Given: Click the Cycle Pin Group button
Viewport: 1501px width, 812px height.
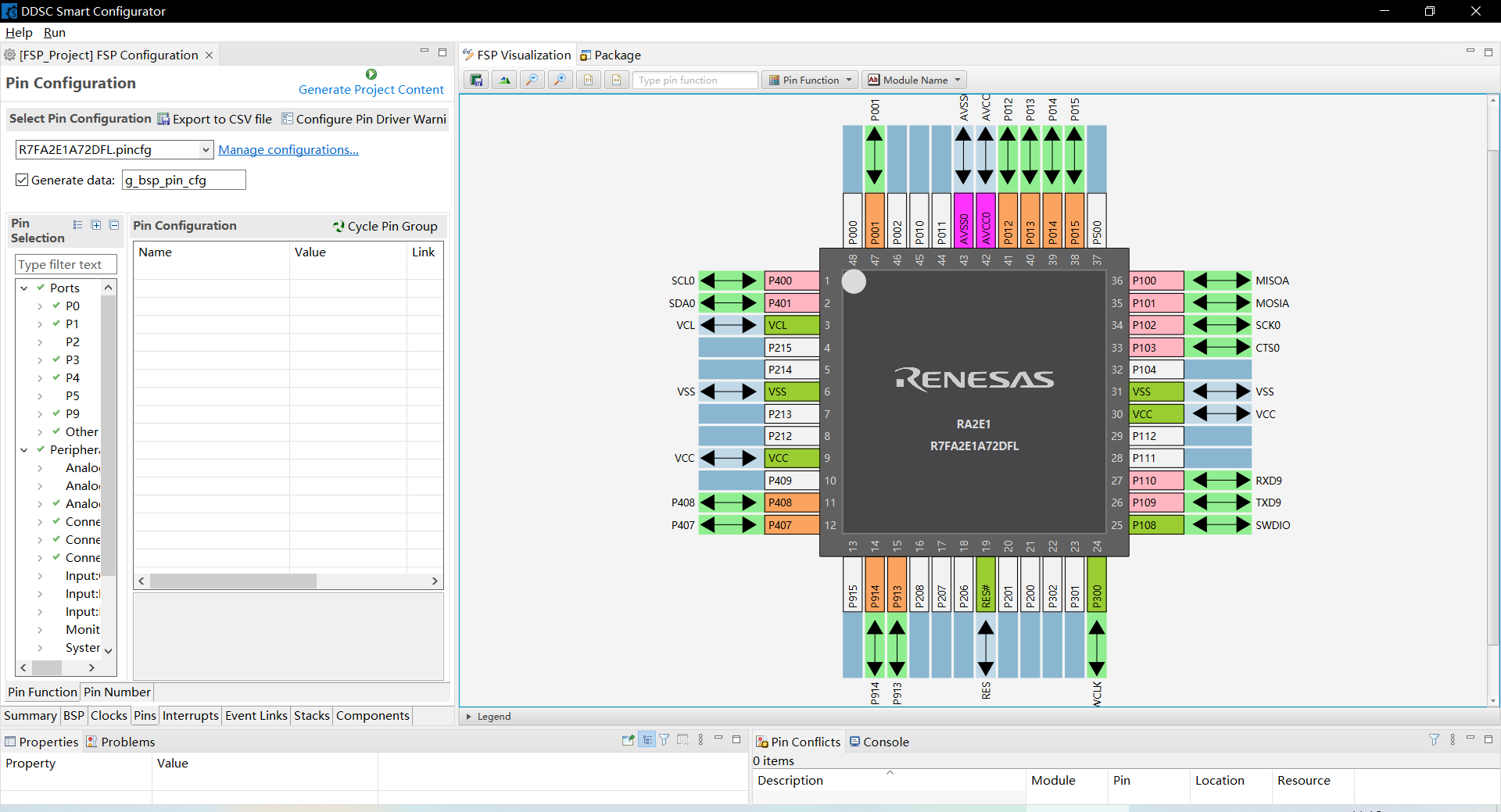Looking at the screenshot, I should pyautogui.click(x=385, y=226).
